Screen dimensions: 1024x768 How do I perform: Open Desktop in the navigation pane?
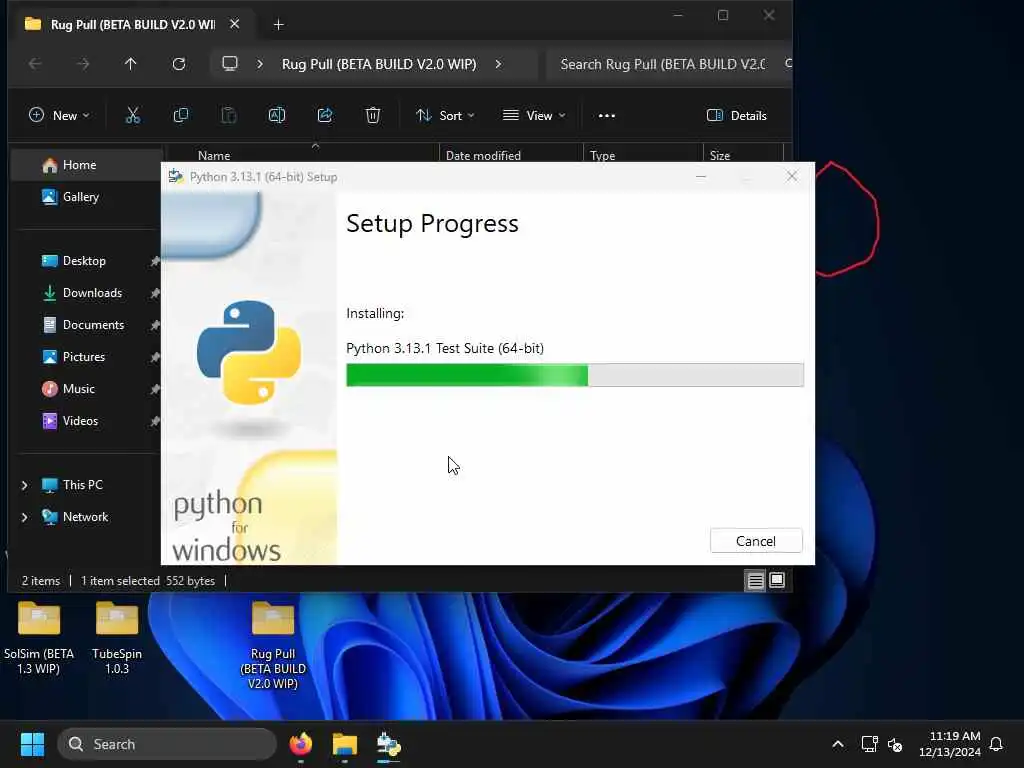pos(86,261)
